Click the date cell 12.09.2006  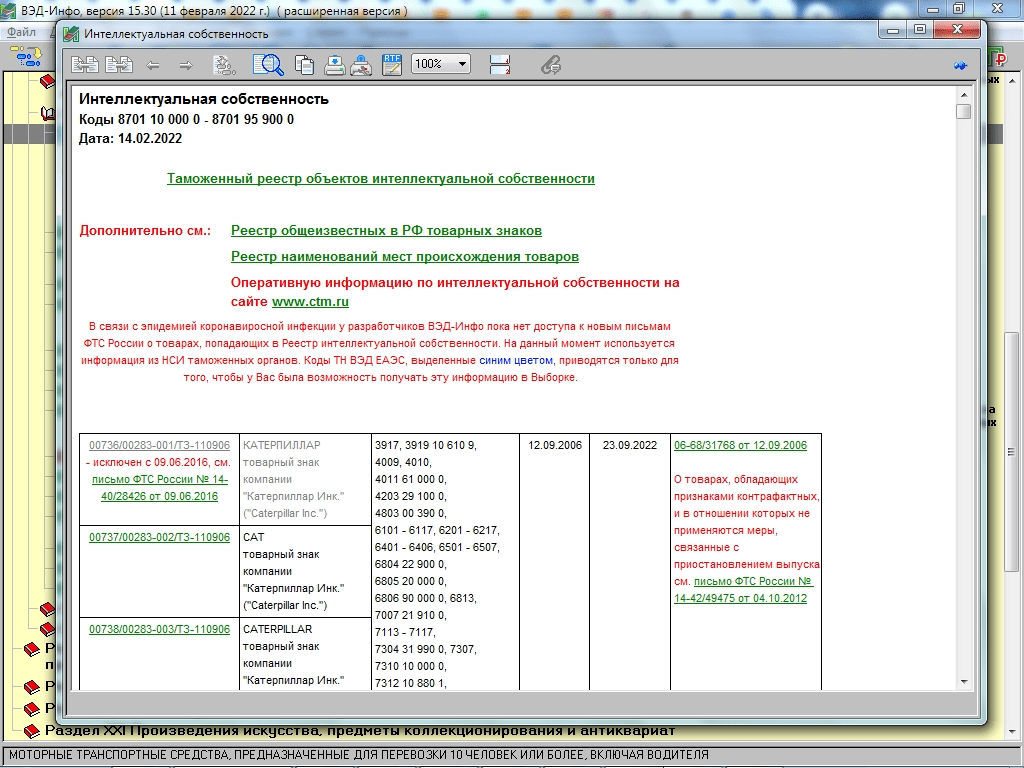point(554,445)
